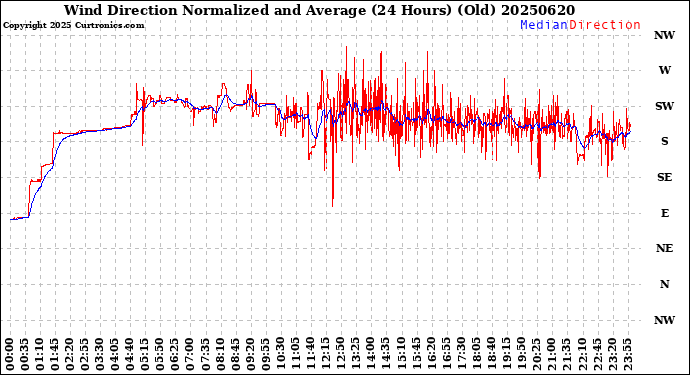Click the 08:10 time axis label
This screenshot has width=690, height=375.
[220, 355]
